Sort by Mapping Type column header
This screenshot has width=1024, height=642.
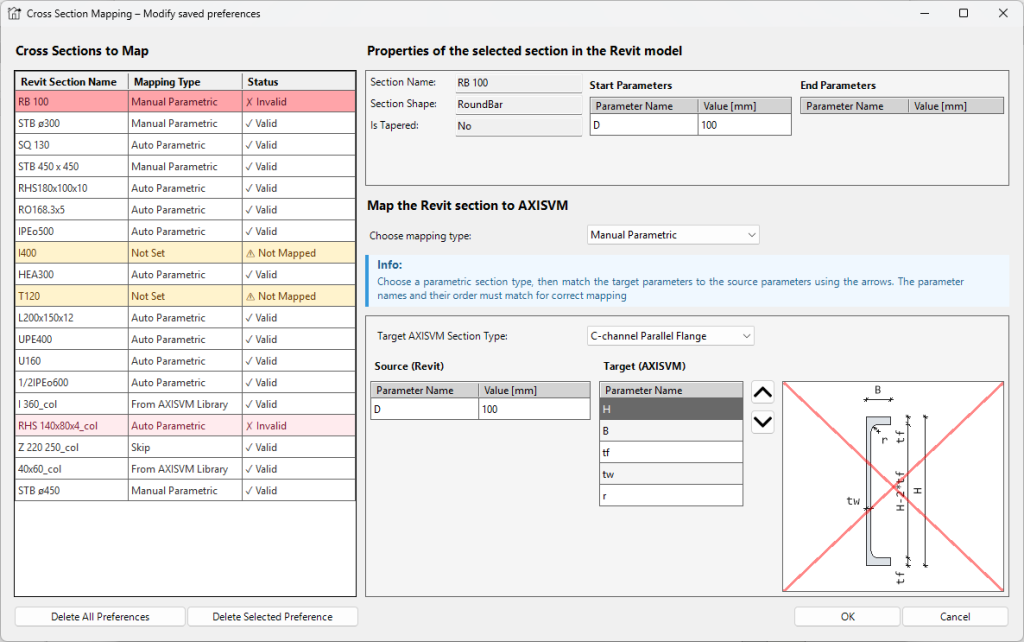pyautogui.click(x=185, y=82)
